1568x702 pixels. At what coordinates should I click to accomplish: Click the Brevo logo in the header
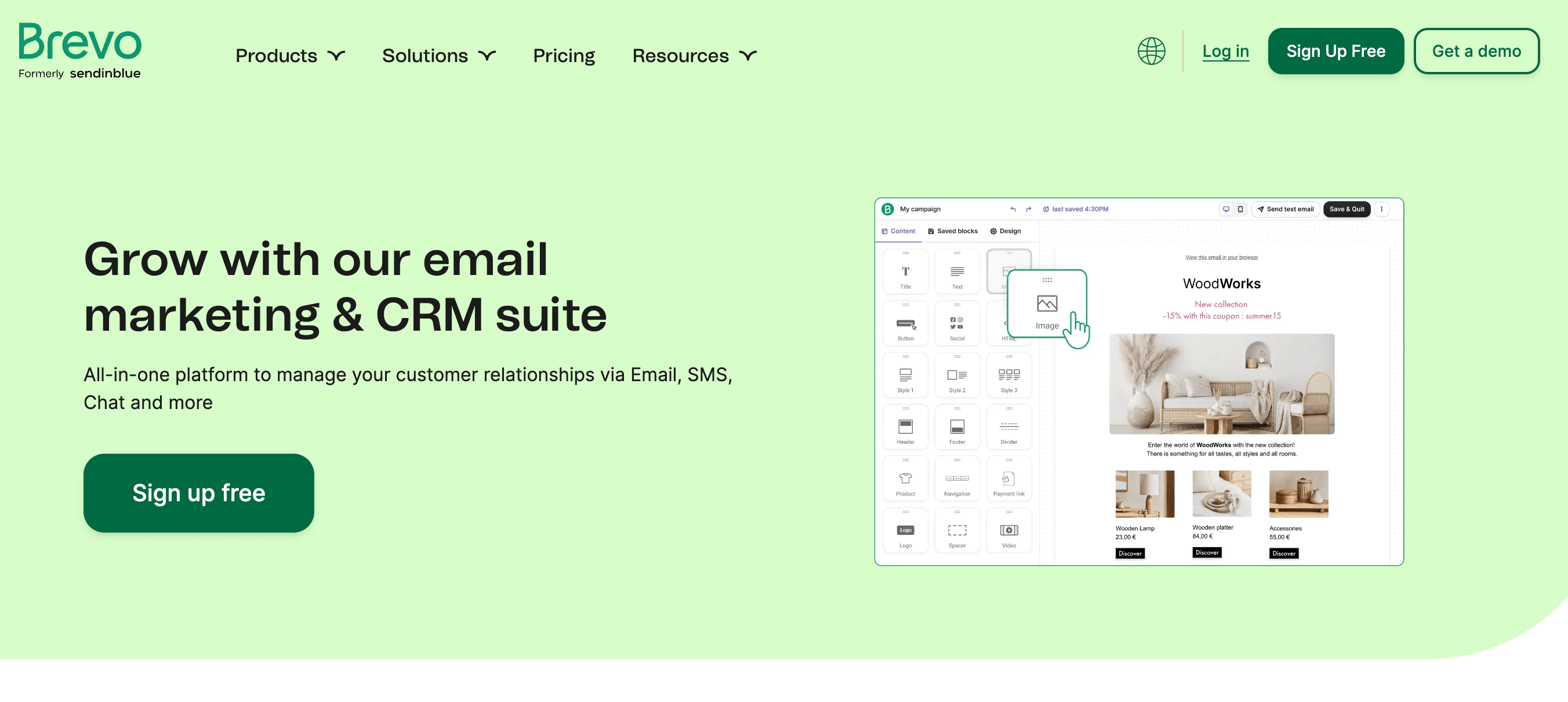pos(80,41)
